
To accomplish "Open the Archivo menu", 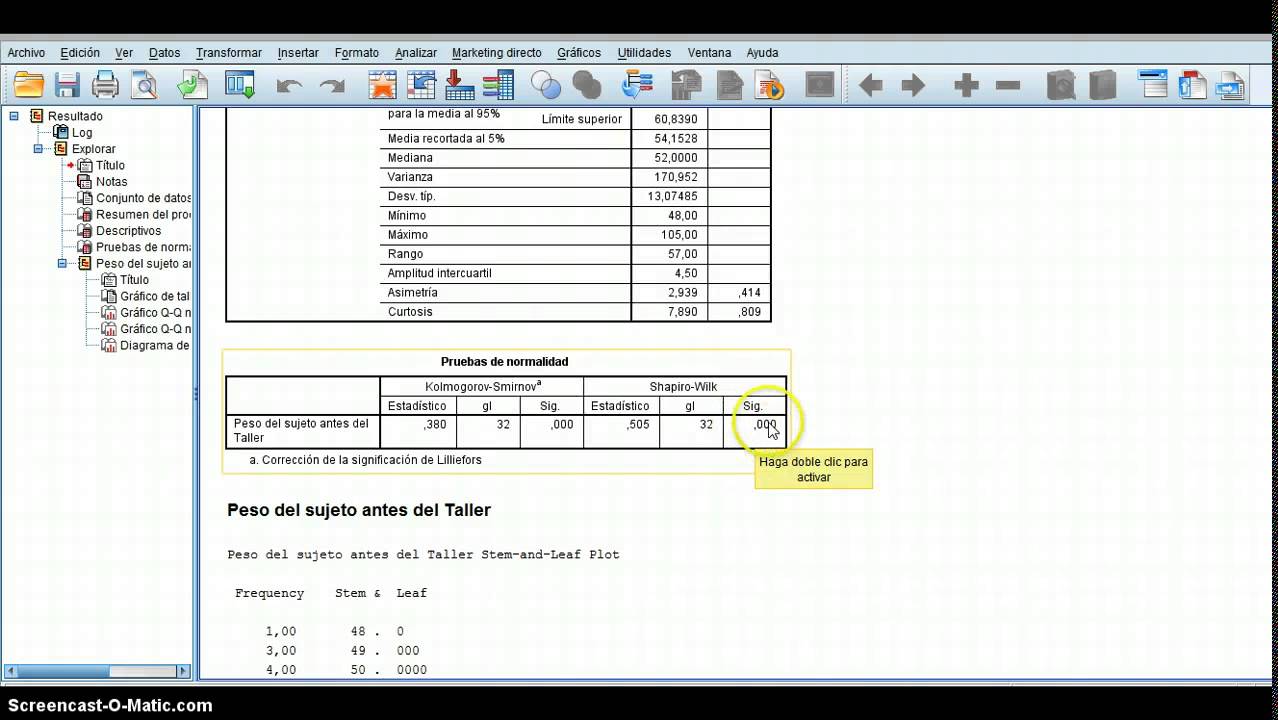I will pyautogui.click(x=26, y=53).
